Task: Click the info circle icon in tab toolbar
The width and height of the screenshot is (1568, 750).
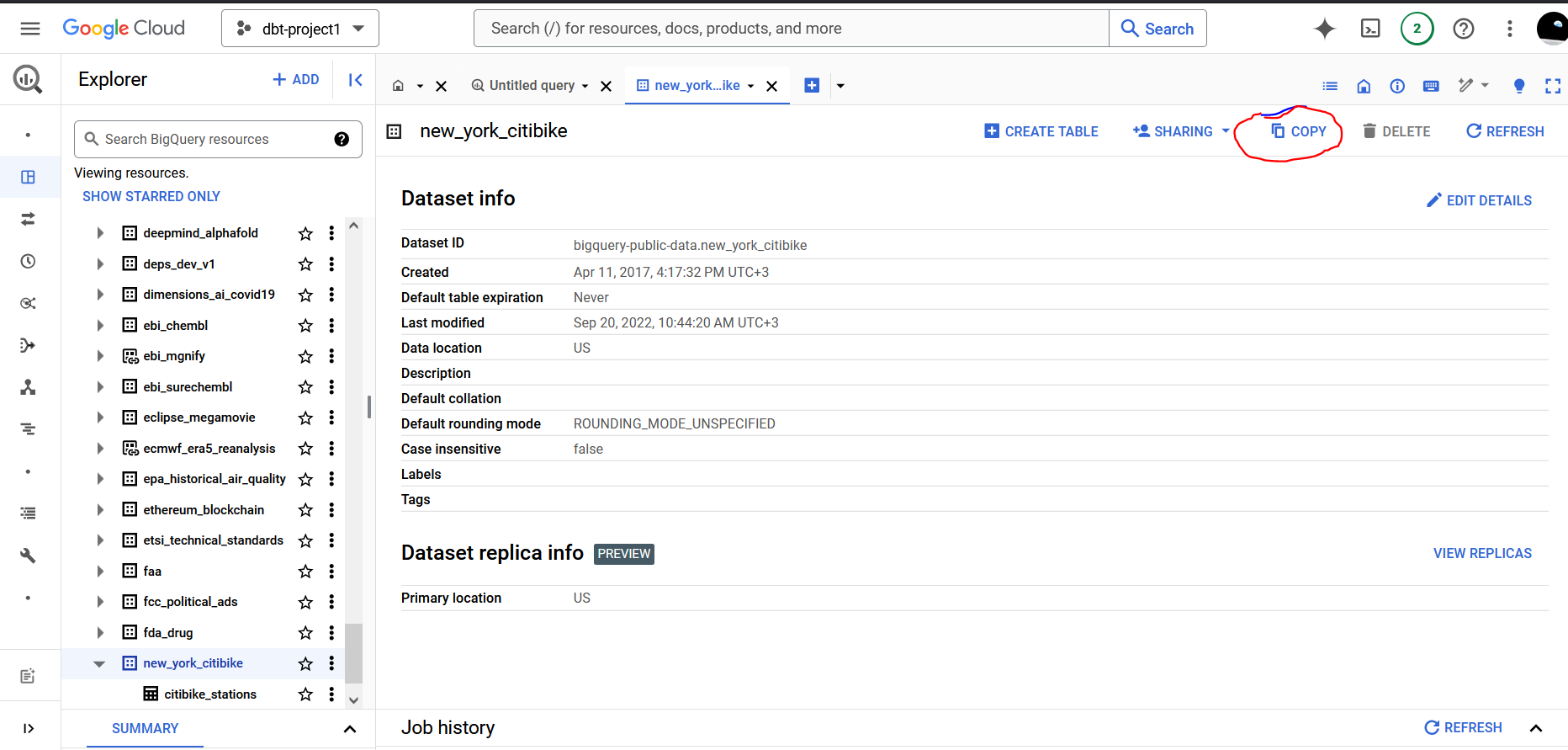Action: pyautogui.click(x=1397, y=86)
